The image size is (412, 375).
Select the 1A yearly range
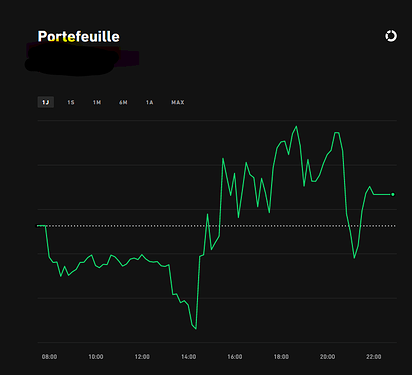tap(150, 102)
